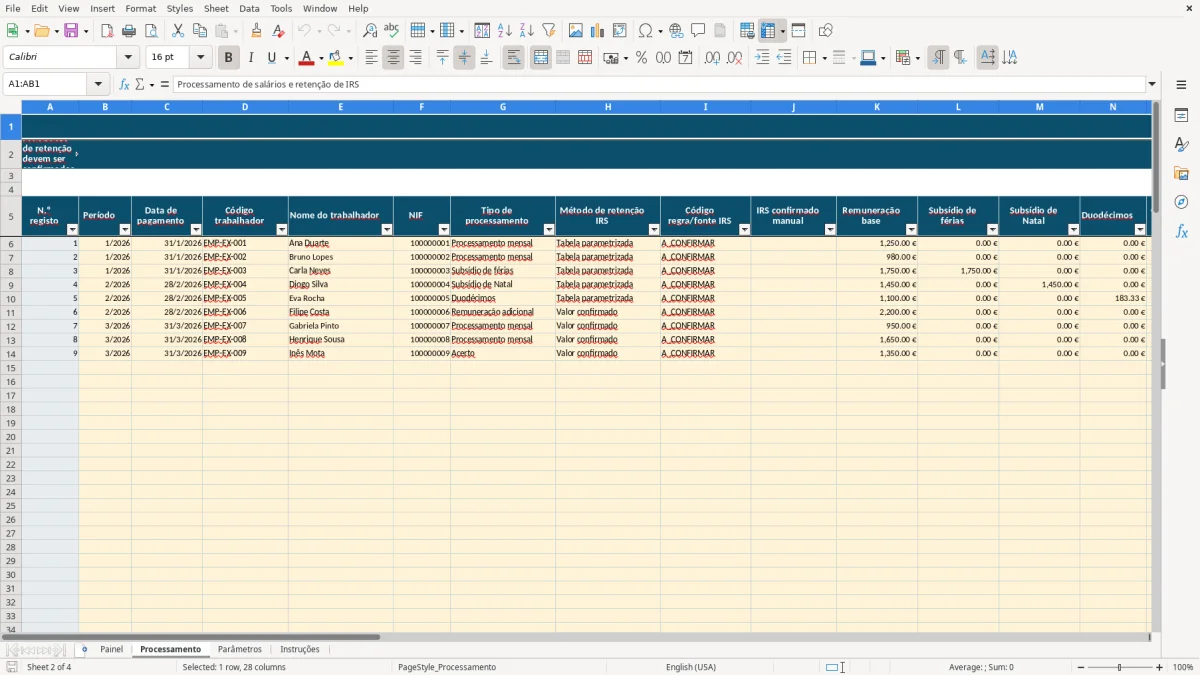Open the Data menu

pos(249,8)
